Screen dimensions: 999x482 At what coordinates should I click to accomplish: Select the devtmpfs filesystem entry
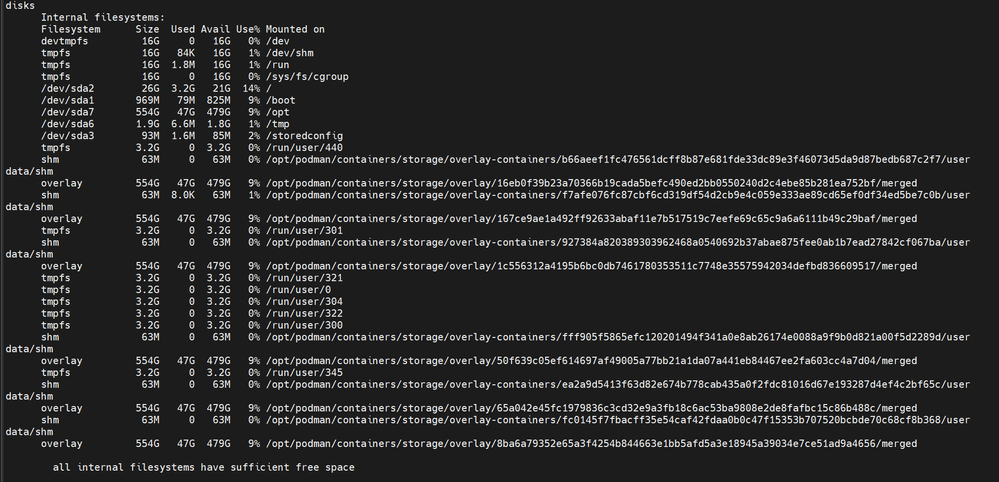tap(64, 41)
